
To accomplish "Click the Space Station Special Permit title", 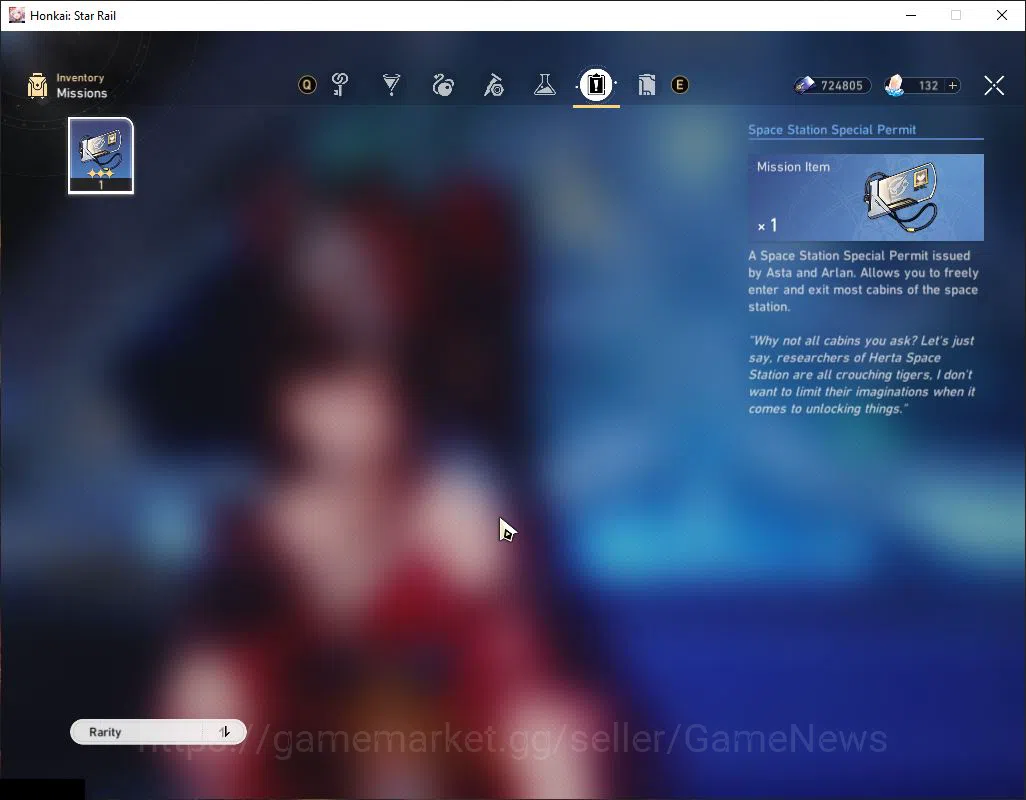I will pyautogui.click(x=832, y=130).
